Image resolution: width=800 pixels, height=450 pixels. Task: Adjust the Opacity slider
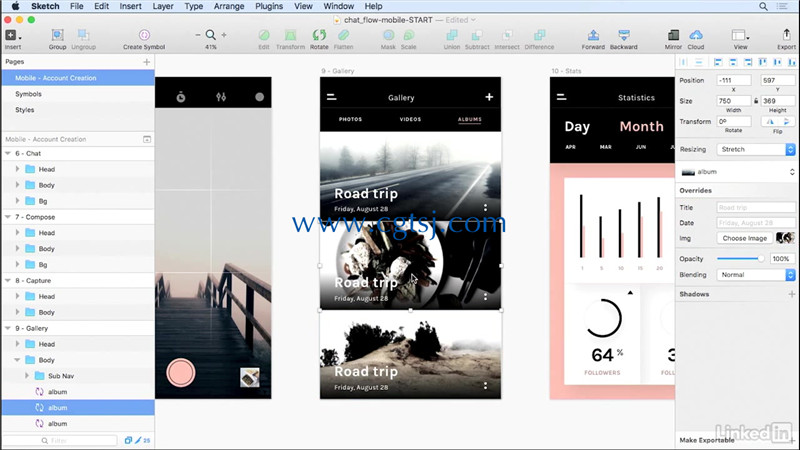741,259
